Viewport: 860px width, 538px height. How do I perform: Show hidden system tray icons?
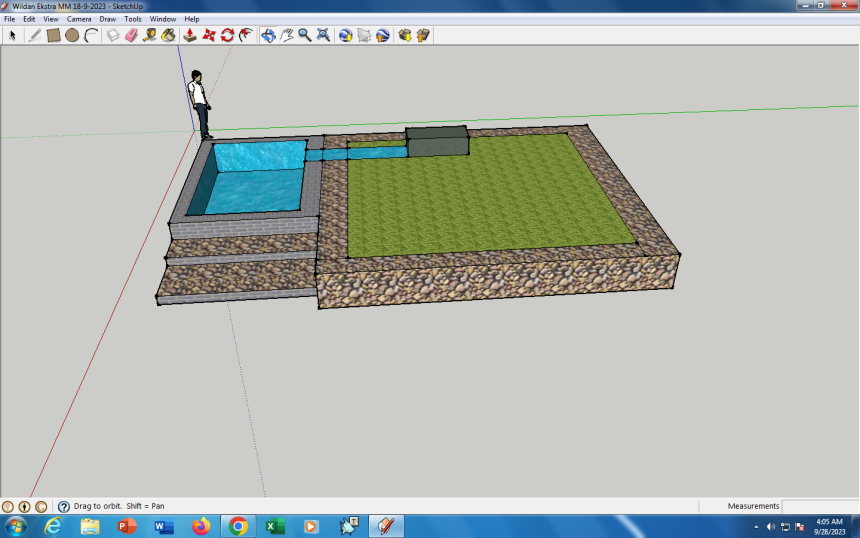click(x=756, y=526)
